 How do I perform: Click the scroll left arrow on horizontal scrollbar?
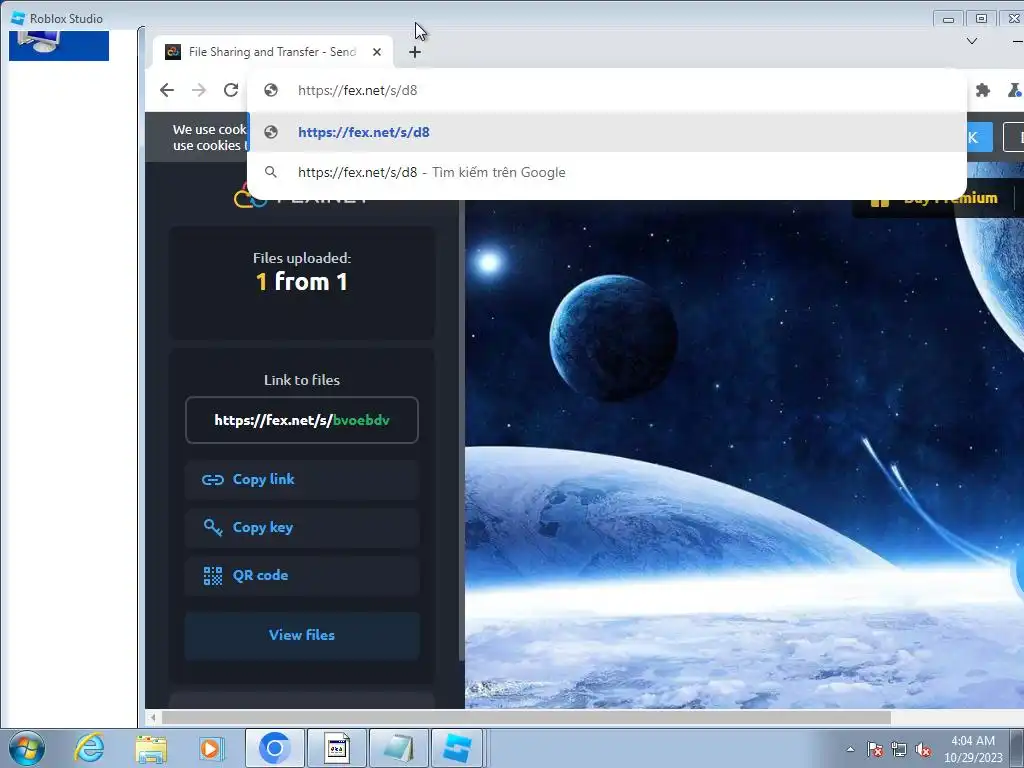coord(152,718)
